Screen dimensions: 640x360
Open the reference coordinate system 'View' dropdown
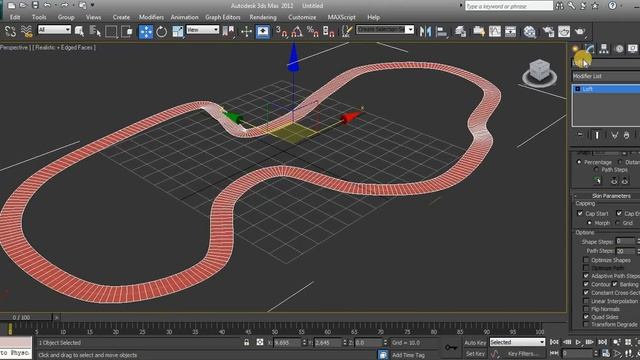click(202, 30)
